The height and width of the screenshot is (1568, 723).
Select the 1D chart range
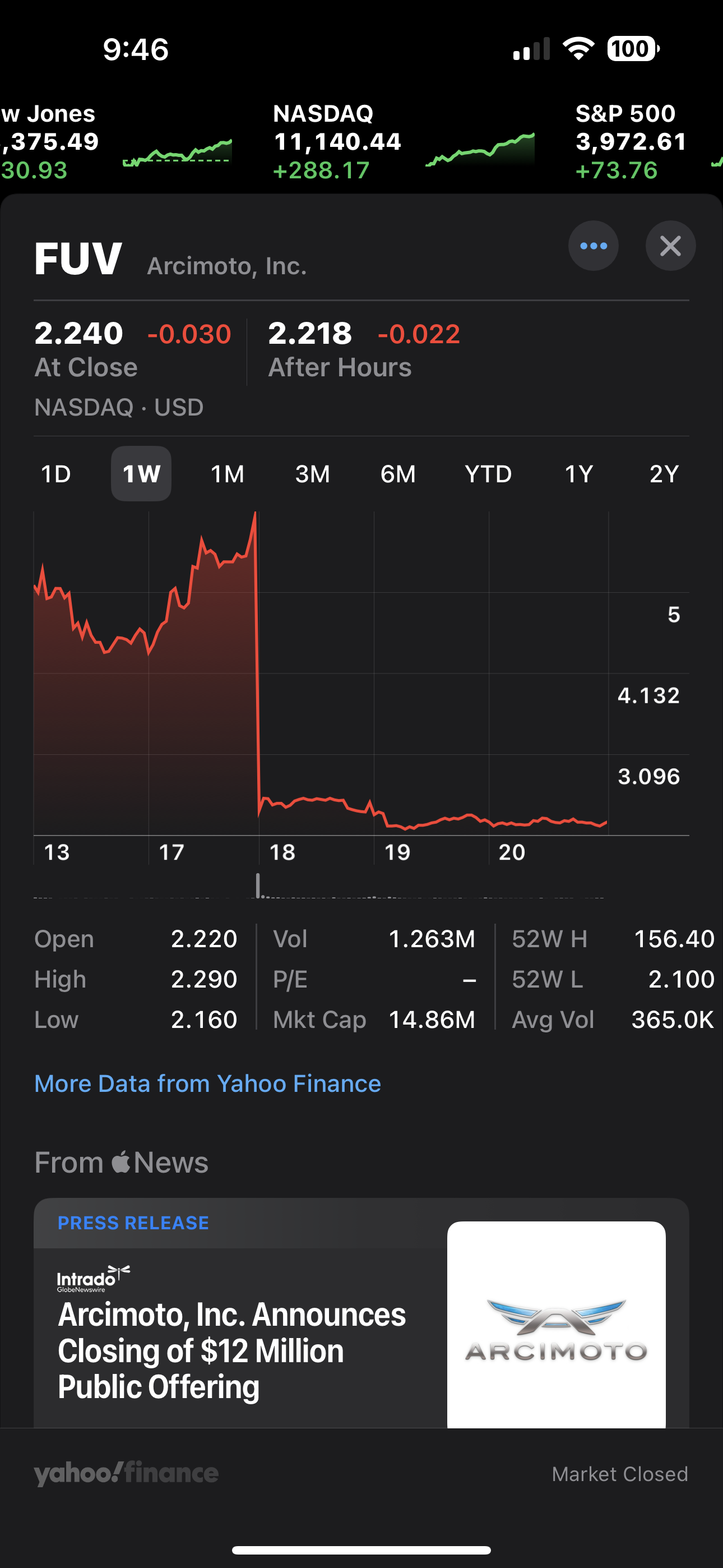coord(56,474)
